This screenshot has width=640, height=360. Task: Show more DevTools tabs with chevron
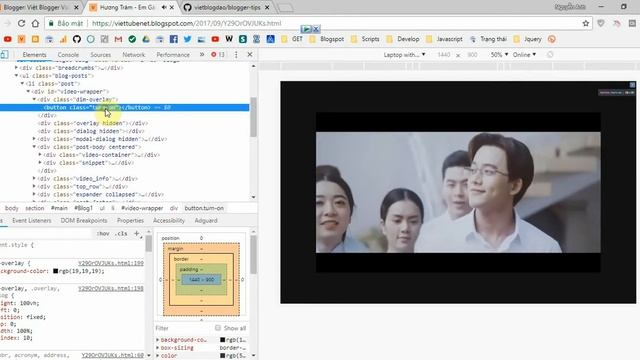point(202,55)
